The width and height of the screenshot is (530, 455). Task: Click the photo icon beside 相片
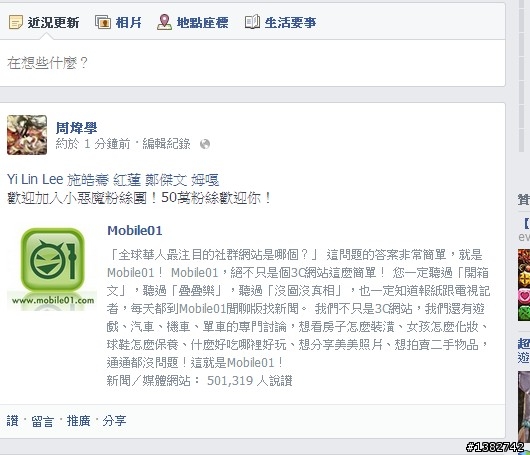click(103, 22)
